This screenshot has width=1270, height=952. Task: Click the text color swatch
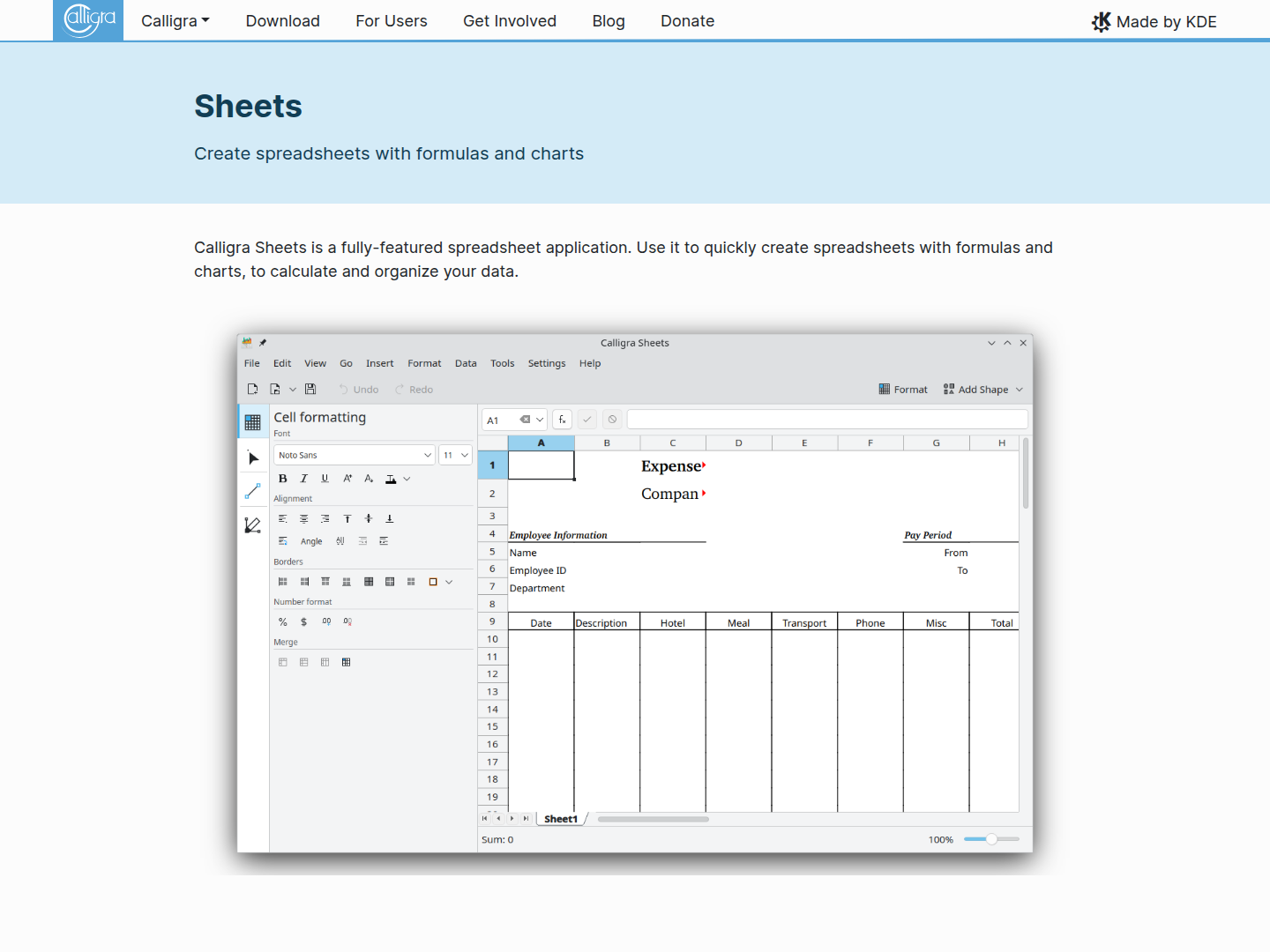tap(391, 479)
